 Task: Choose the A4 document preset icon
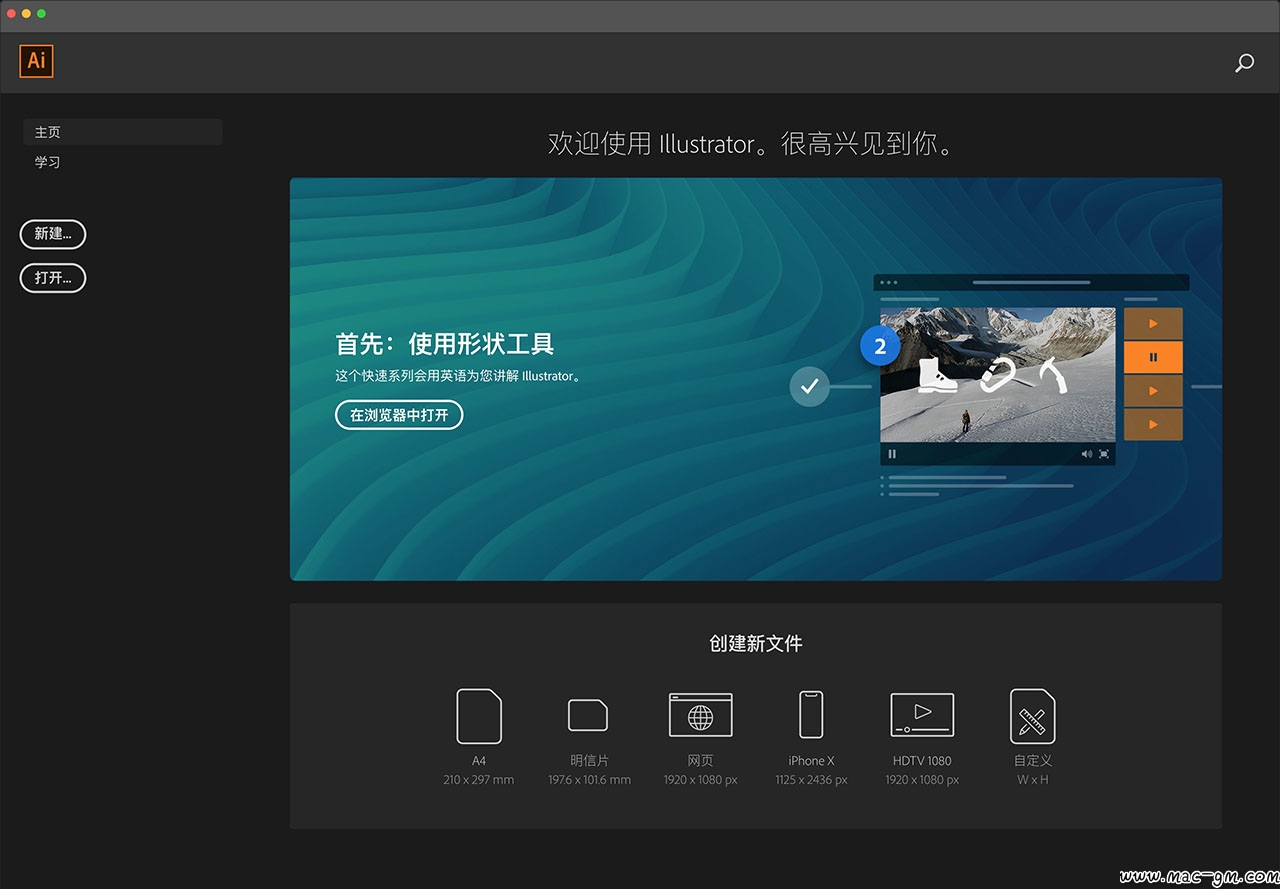click(x=479, y=716)
